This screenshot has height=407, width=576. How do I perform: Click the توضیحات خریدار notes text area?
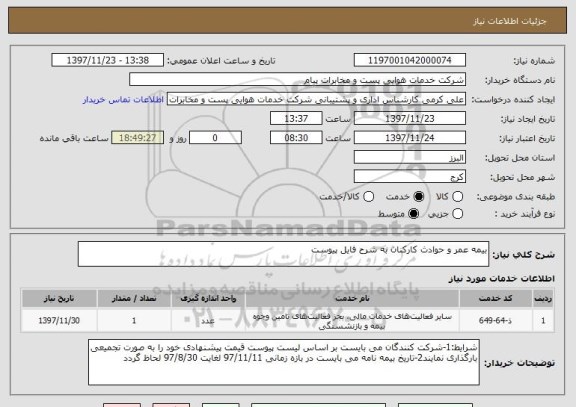(x=284, y=362)
